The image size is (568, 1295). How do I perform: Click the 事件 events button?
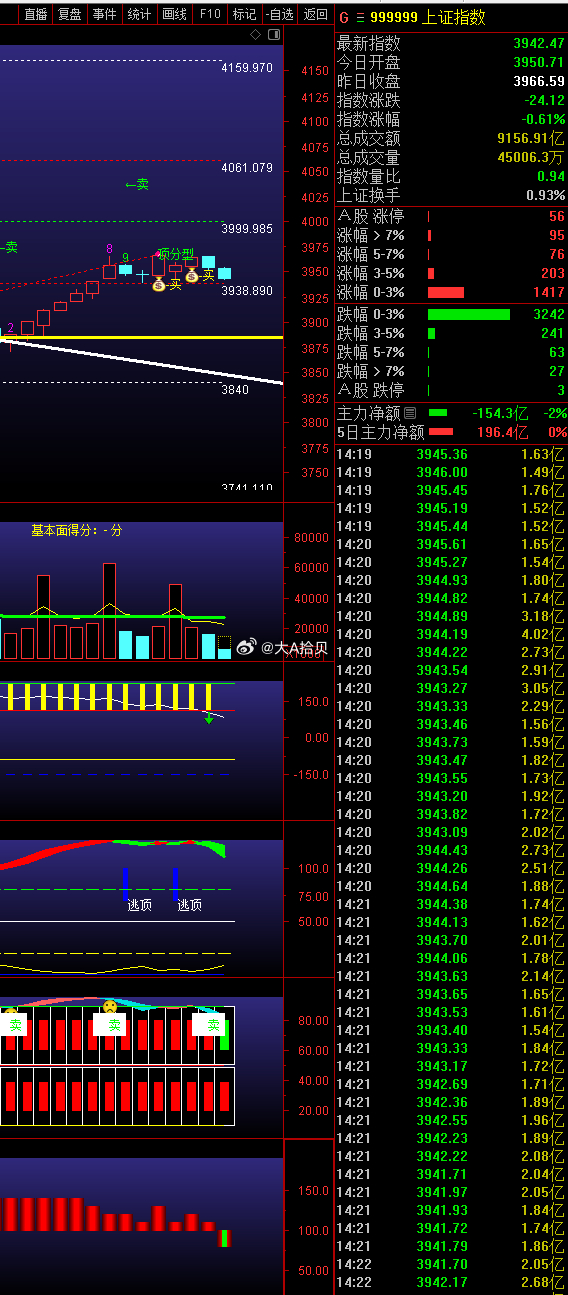pyautogui.click(x=104, y=14)
